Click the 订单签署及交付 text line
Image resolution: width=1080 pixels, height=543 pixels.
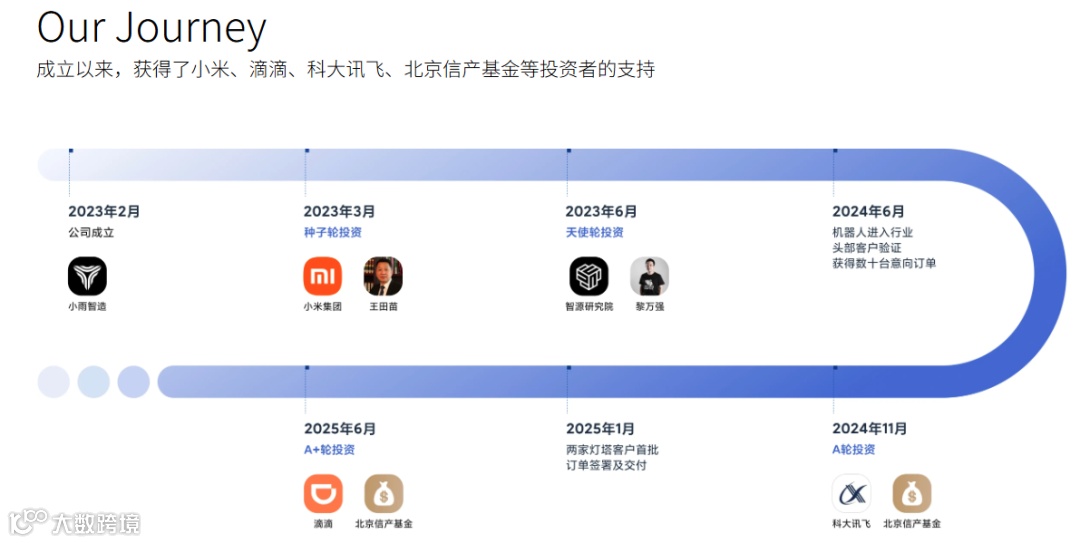pyautogui.click(x=606, y=465)
